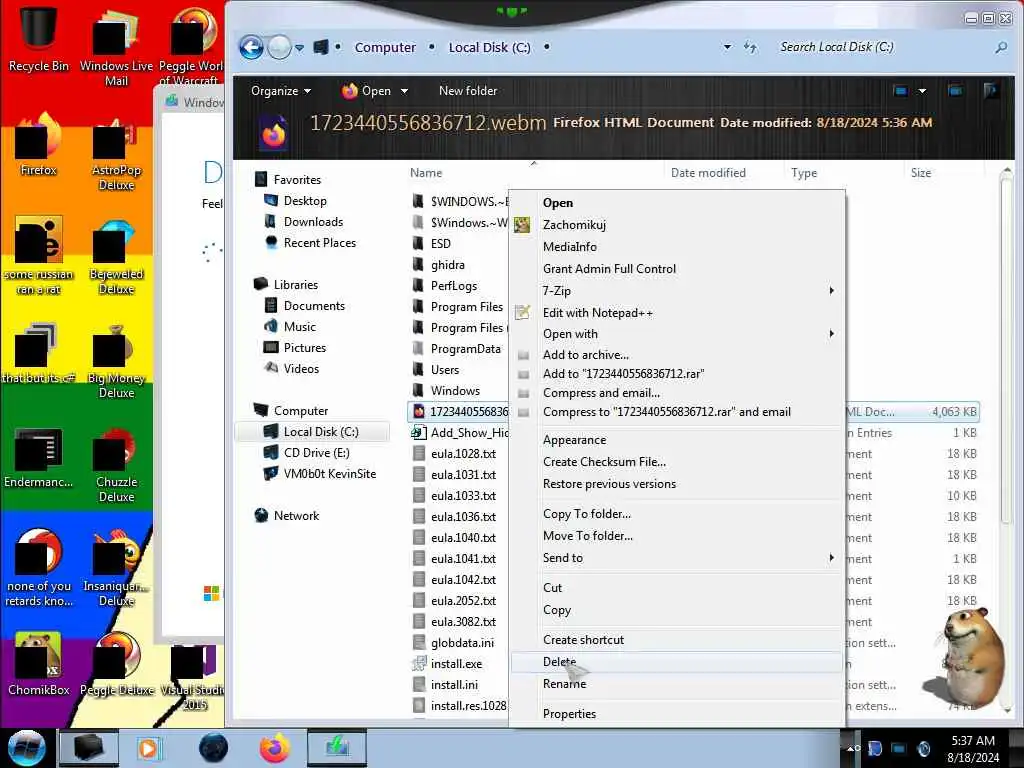1024x768 pixels.
Task: Choose Delete in context menu
Action: (x=677, y=662)
